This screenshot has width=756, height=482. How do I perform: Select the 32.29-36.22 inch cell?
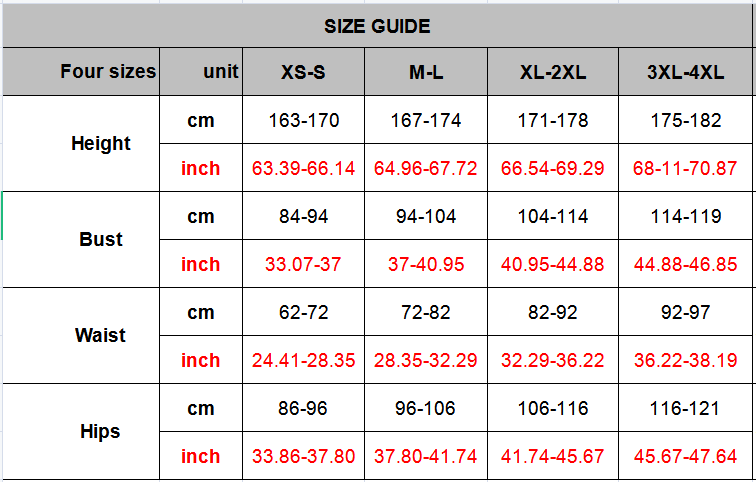(553, 360)
